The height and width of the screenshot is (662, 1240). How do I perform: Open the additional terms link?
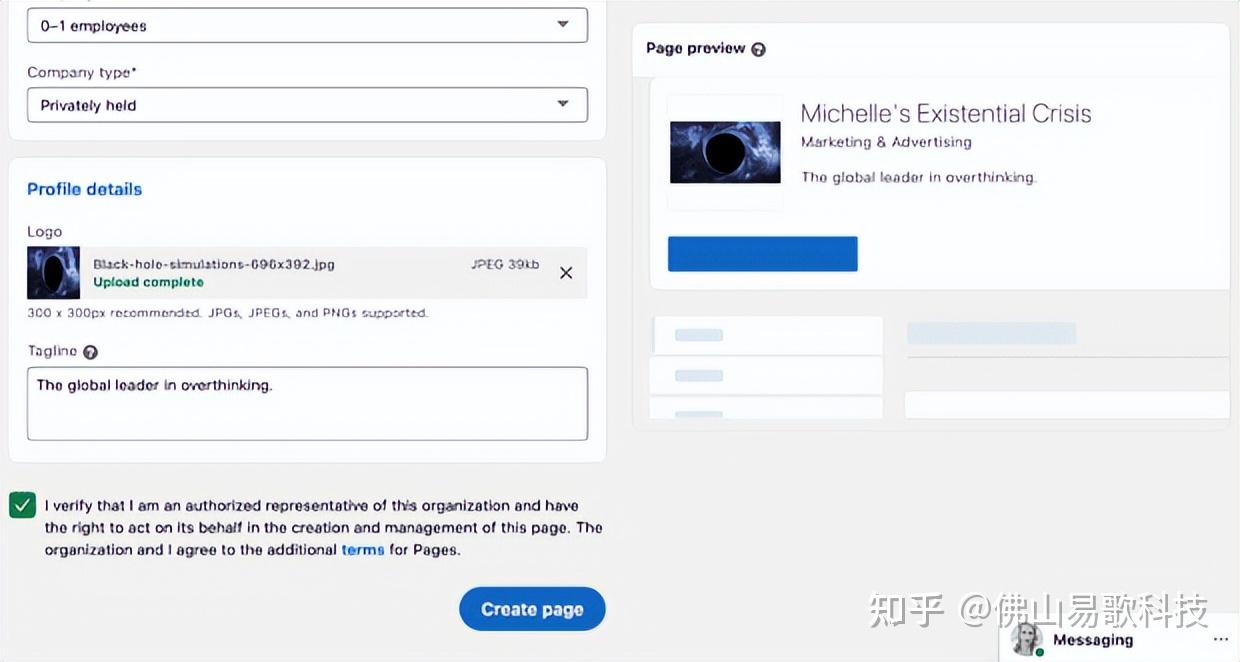click(x=363, y=550)
